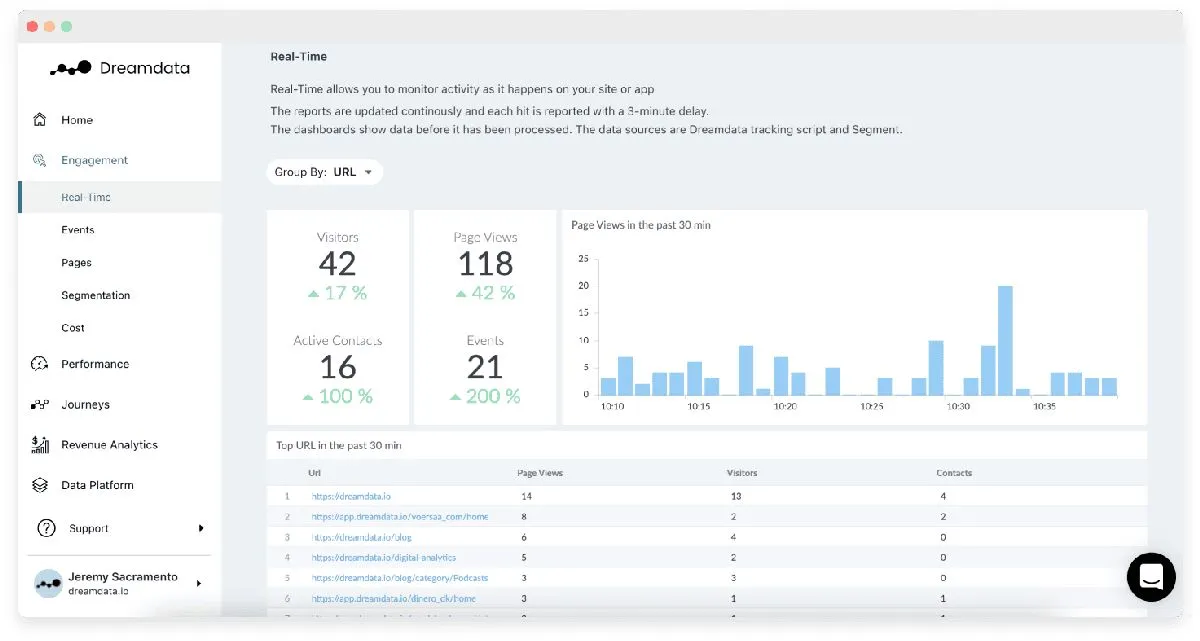The height and width of the screenshot is (641, 1200).
Task: Click the Dreamdata logo
Action: (120, 68)
